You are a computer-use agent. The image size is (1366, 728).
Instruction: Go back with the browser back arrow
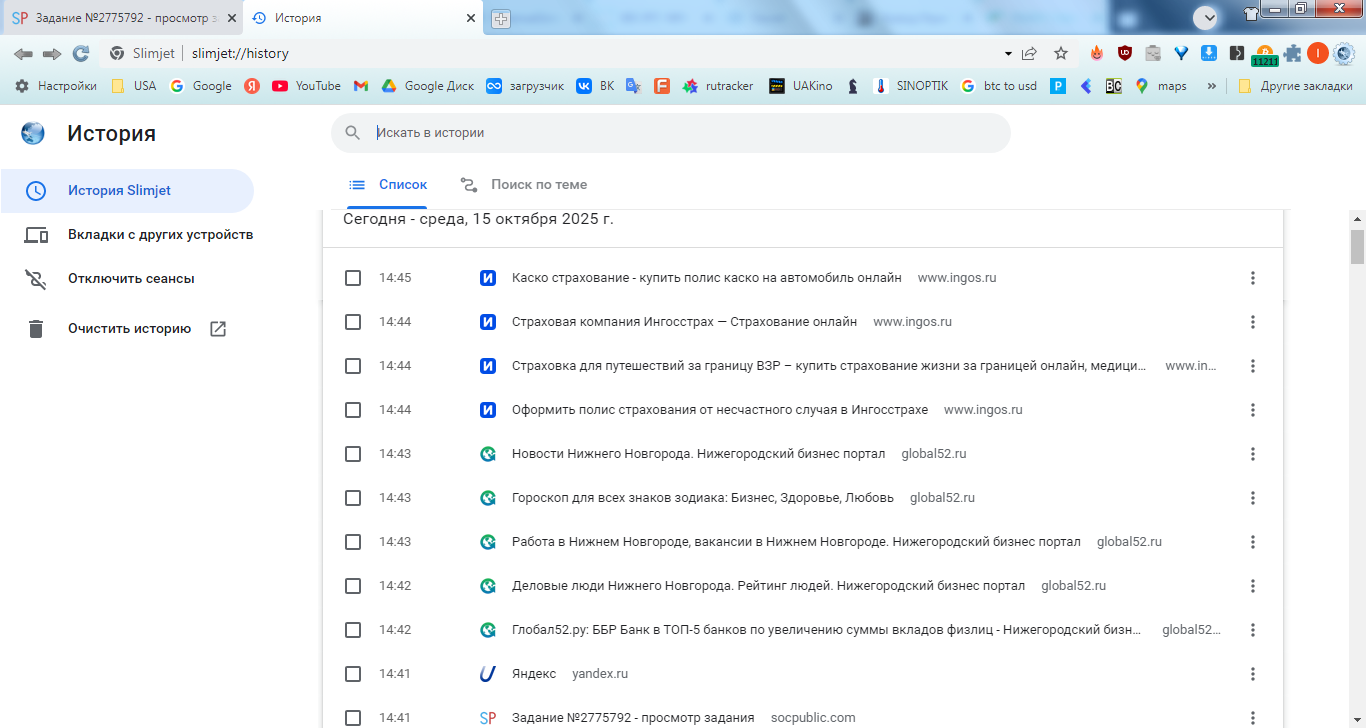pos(23,54)
